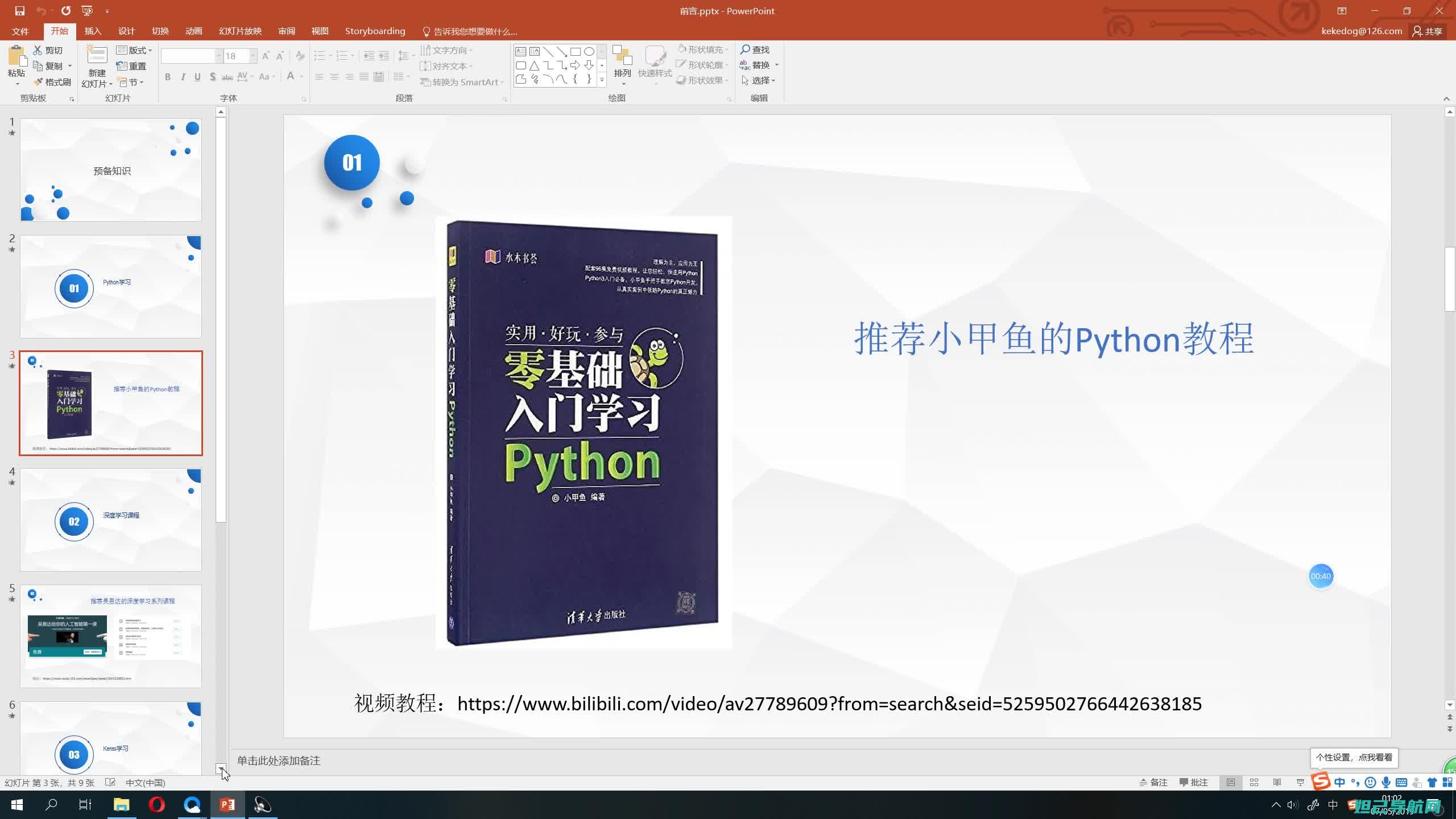Image resolution: width=1456 pixels, height=819 pixels.
Task: Click the Underline formatting icon
Action: point(198,77)
